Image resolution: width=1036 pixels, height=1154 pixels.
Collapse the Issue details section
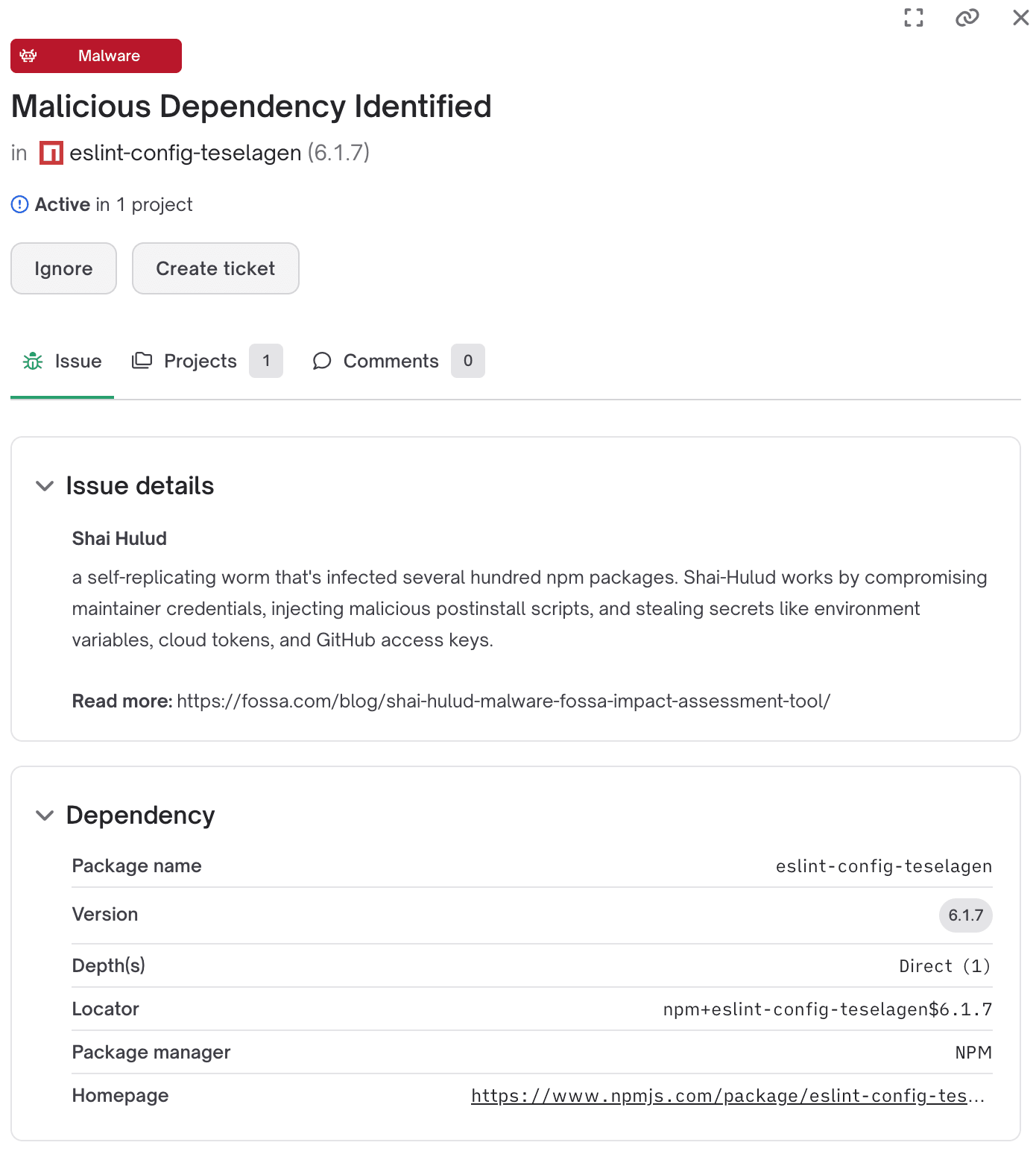(x=45, y=486)
